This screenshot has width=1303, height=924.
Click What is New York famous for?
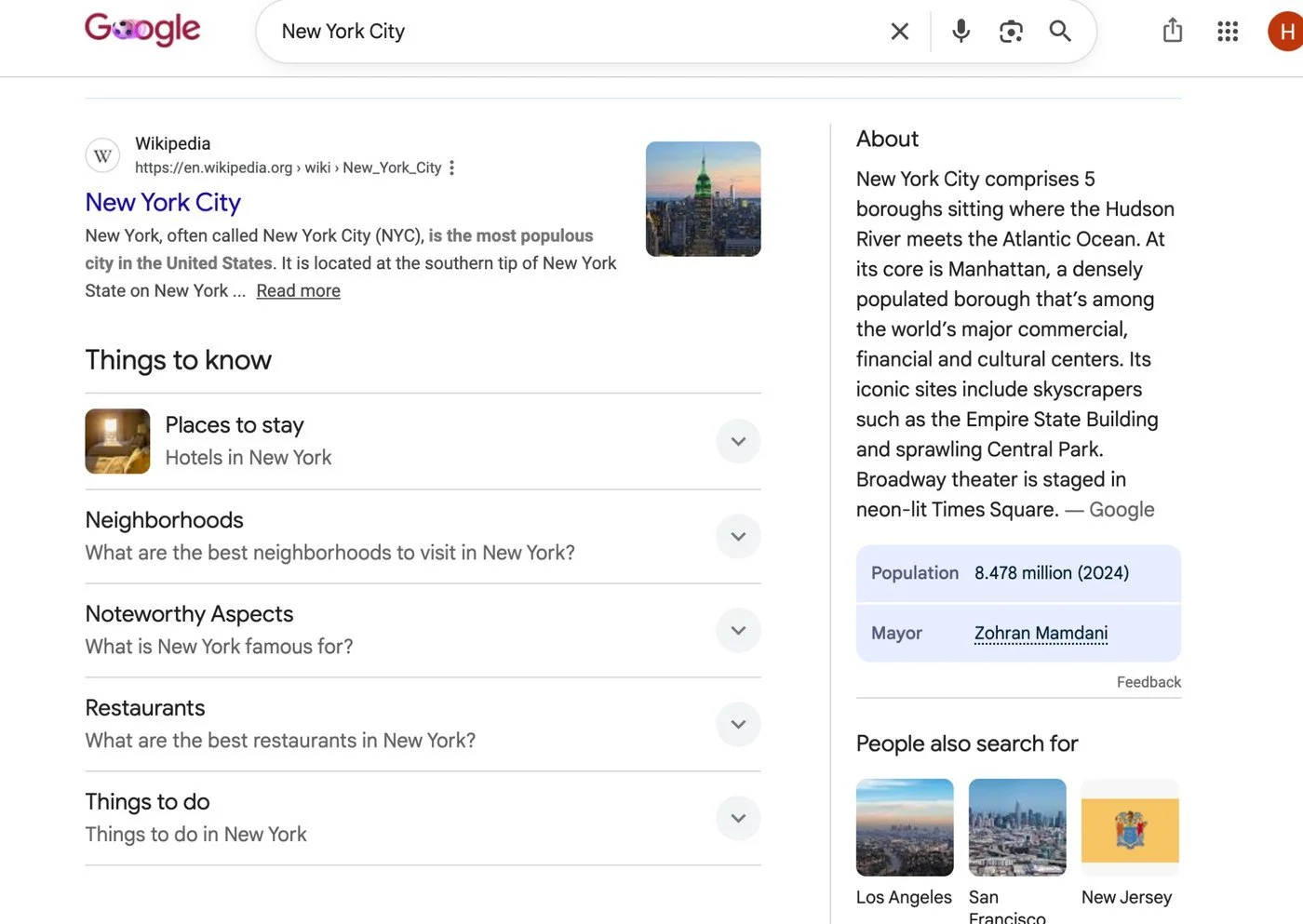[x=219, y=647]
